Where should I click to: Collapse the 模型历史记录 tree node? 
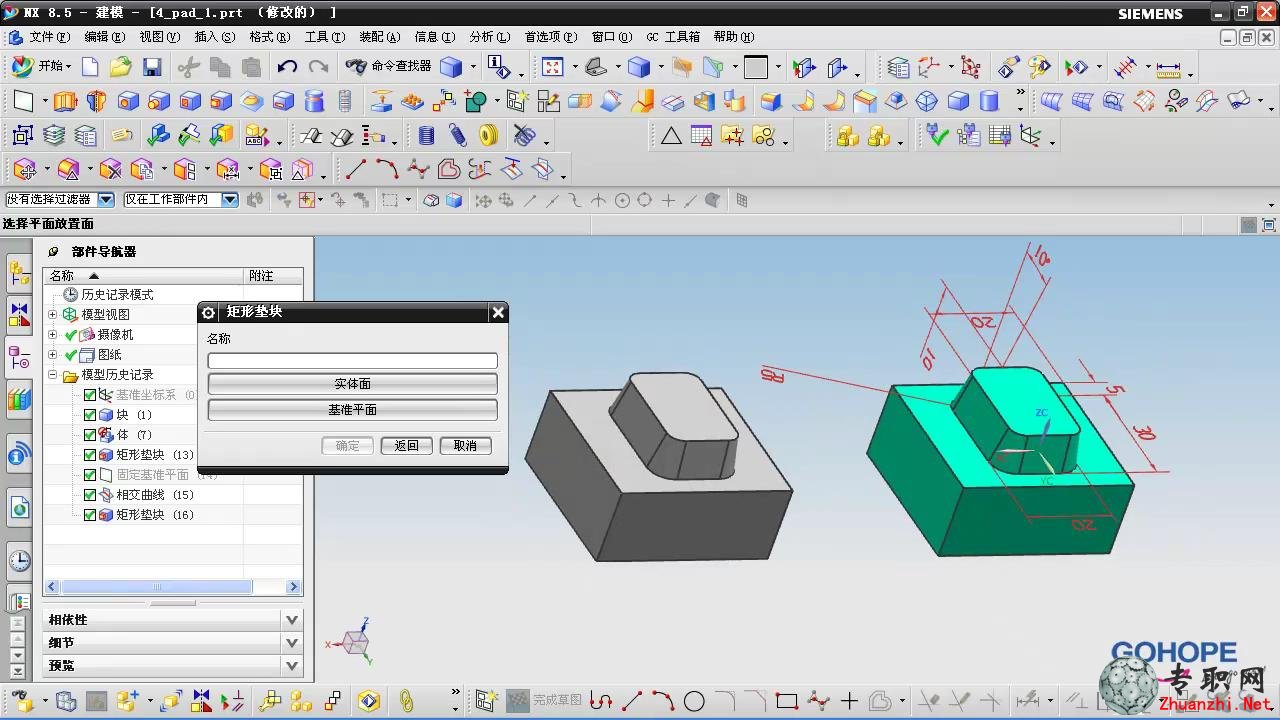point(53,375)
